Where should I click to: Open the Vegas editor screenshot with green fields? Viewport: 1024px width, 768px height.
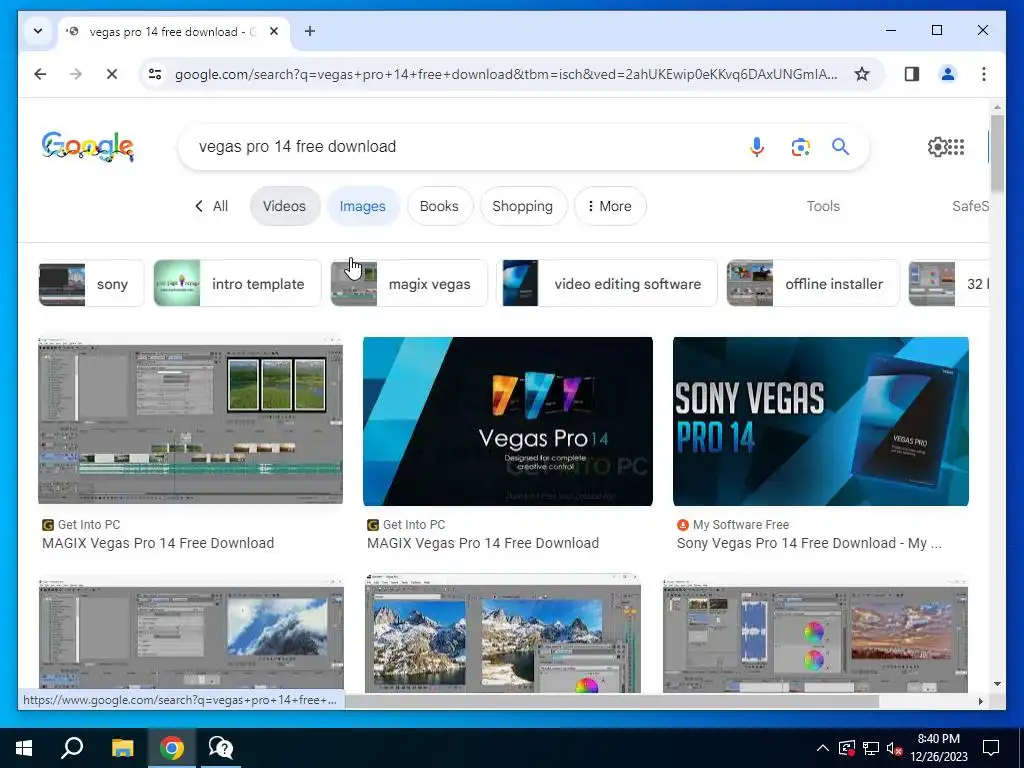point(190,421)
